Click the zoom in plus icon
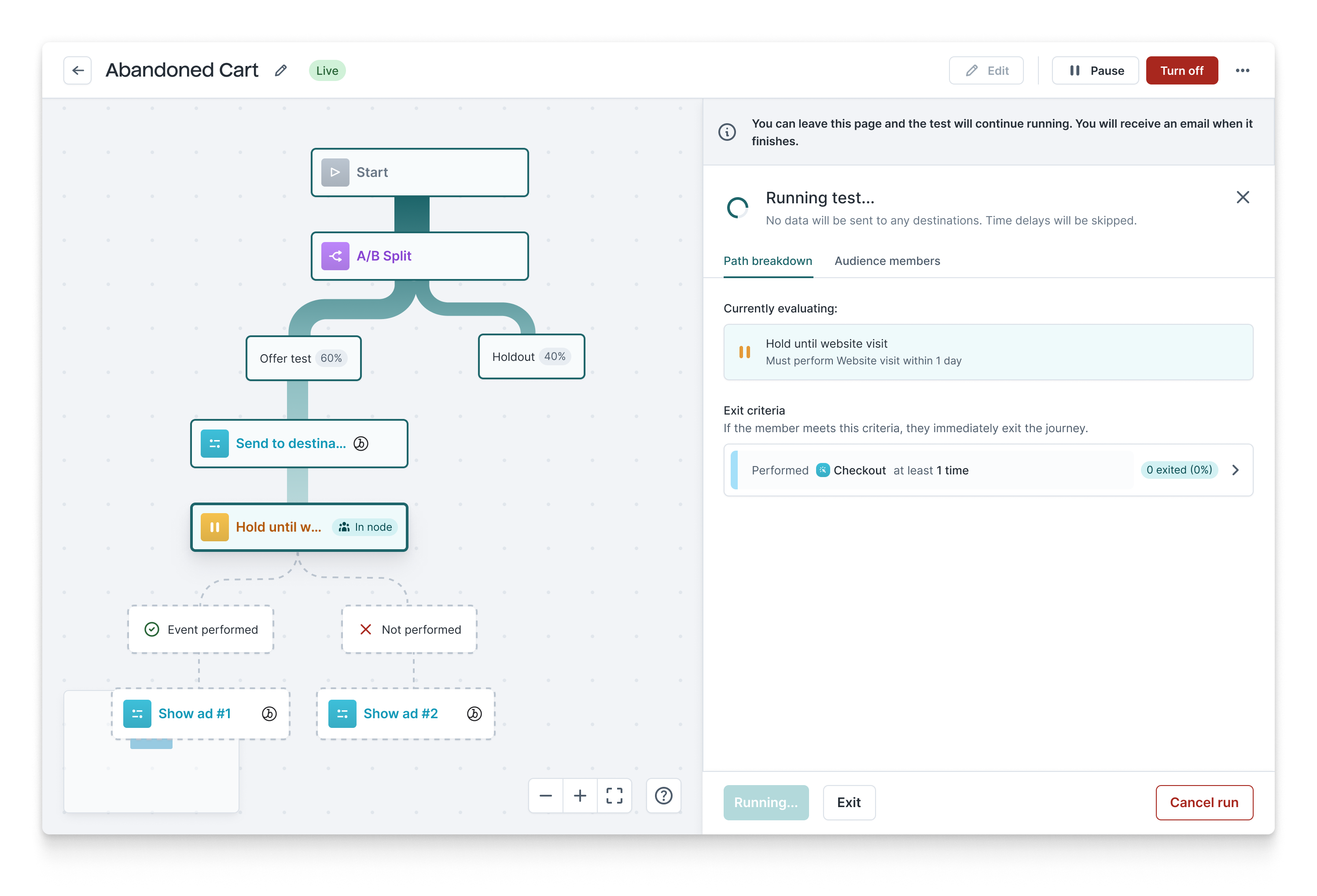 click(x=580, y=796)
